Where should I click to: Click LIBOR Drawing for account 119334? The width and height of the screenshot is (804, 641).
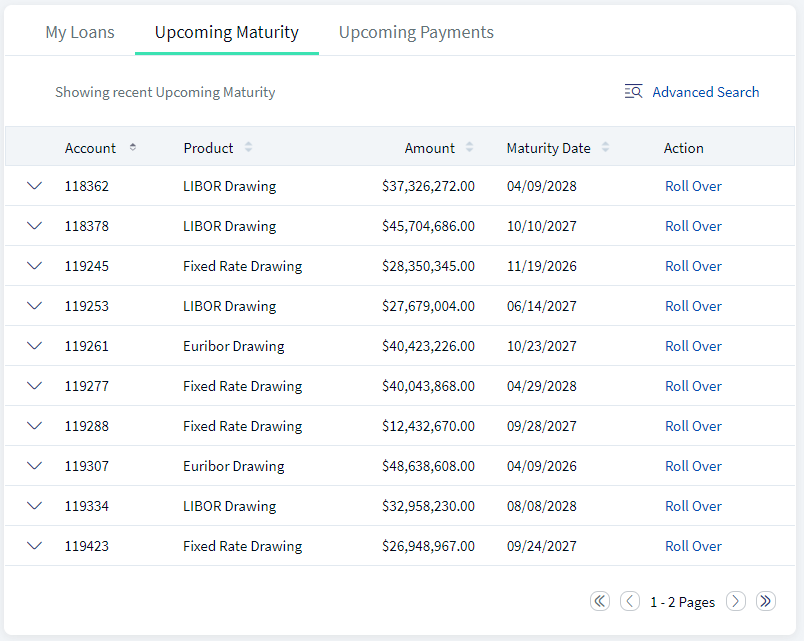point(230,506)
